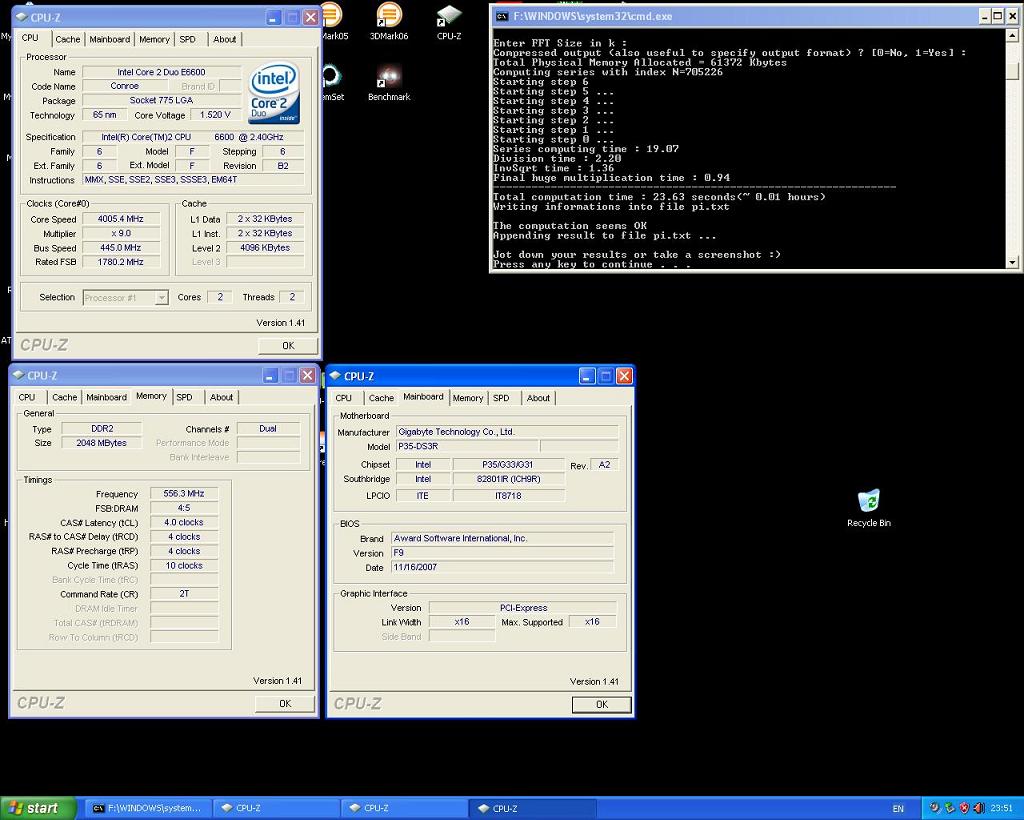This screenshot has height=820, width=1024.
Task: Click the motherboard Model field P35-DS3R
Action: tap(468, 446)
